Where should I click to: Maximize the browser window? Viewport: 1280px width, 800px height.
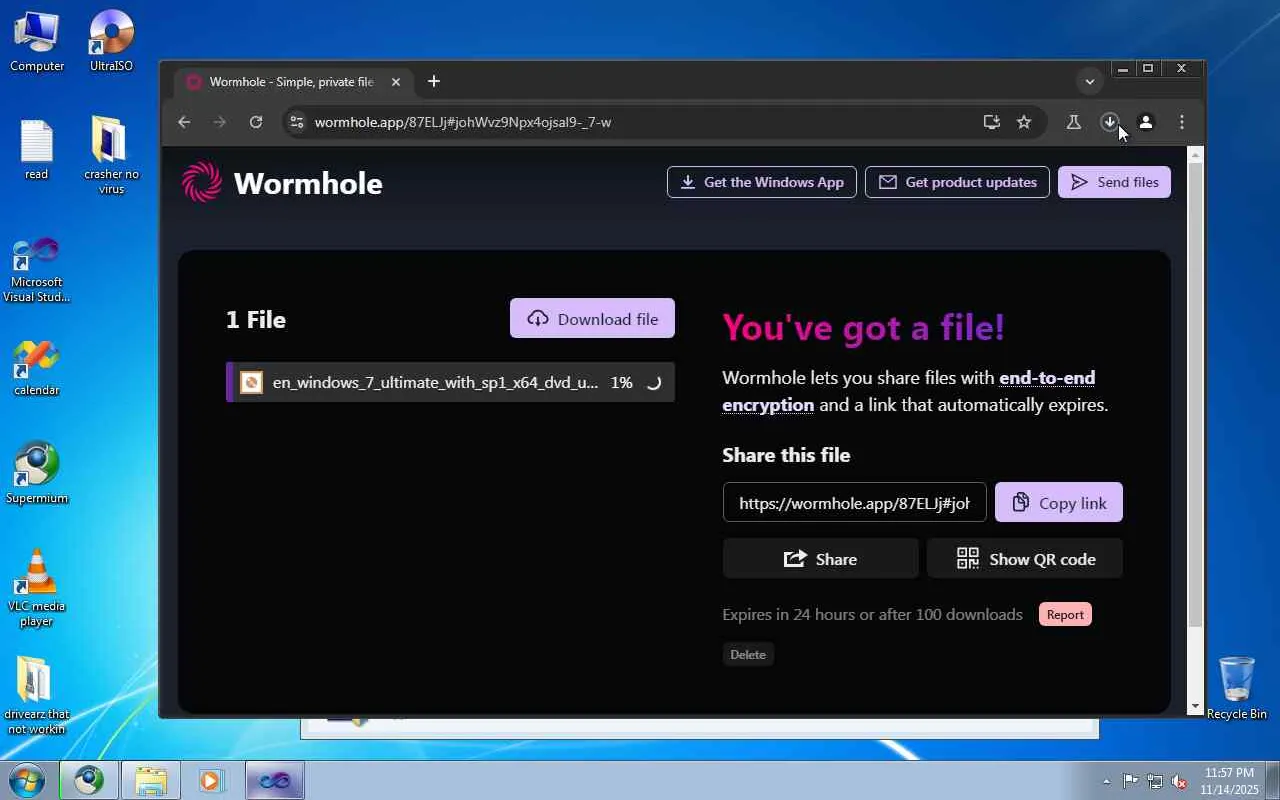pos(1148,69)
